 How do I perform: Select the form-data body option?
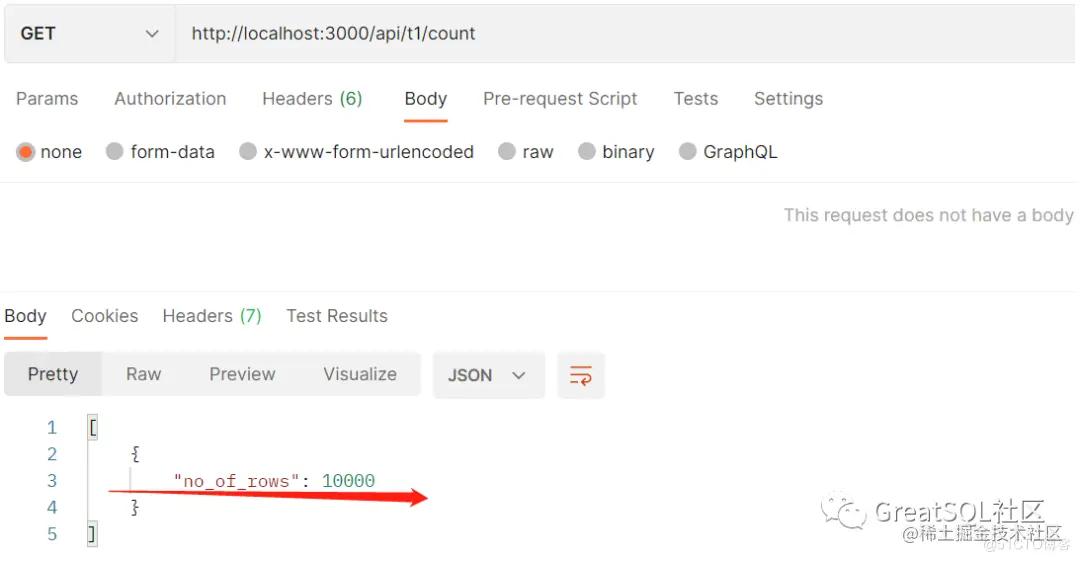(160, 152)
